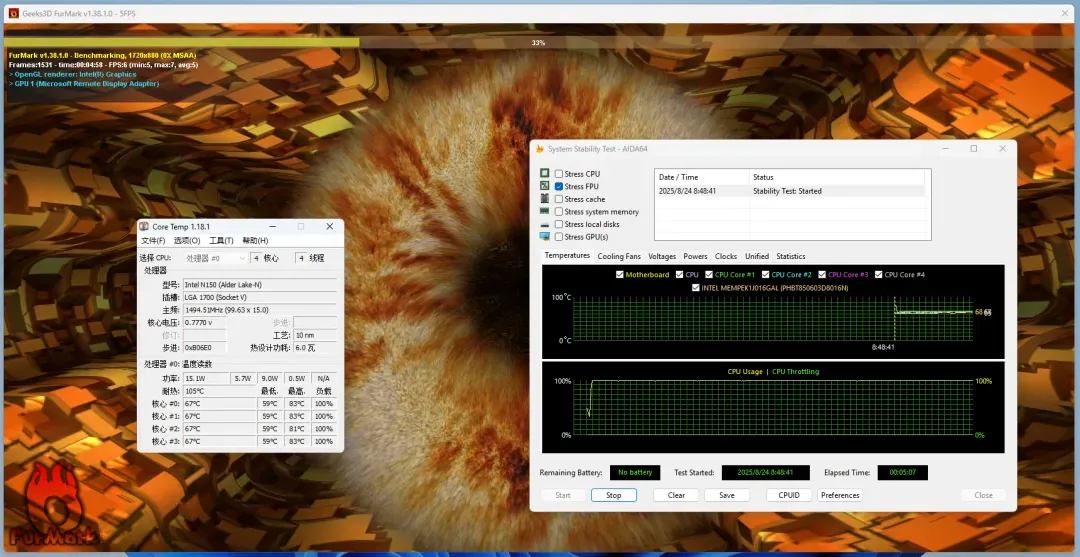1080x557 pixels.
Task: Open the 工具(T) menu in Core Temp
Action: coord(221,241)
